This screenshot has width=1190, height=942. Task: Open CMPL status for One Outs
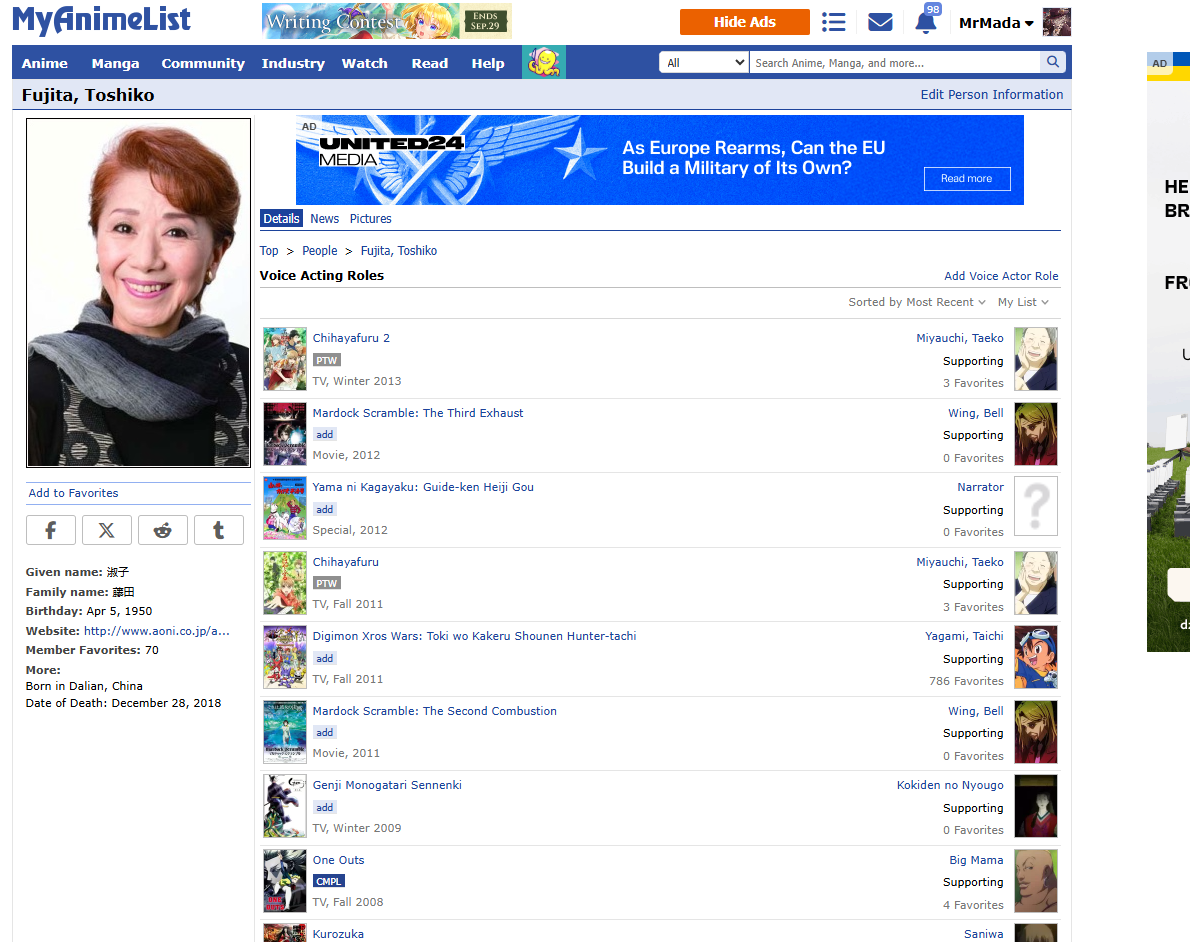tap(329, 881)
